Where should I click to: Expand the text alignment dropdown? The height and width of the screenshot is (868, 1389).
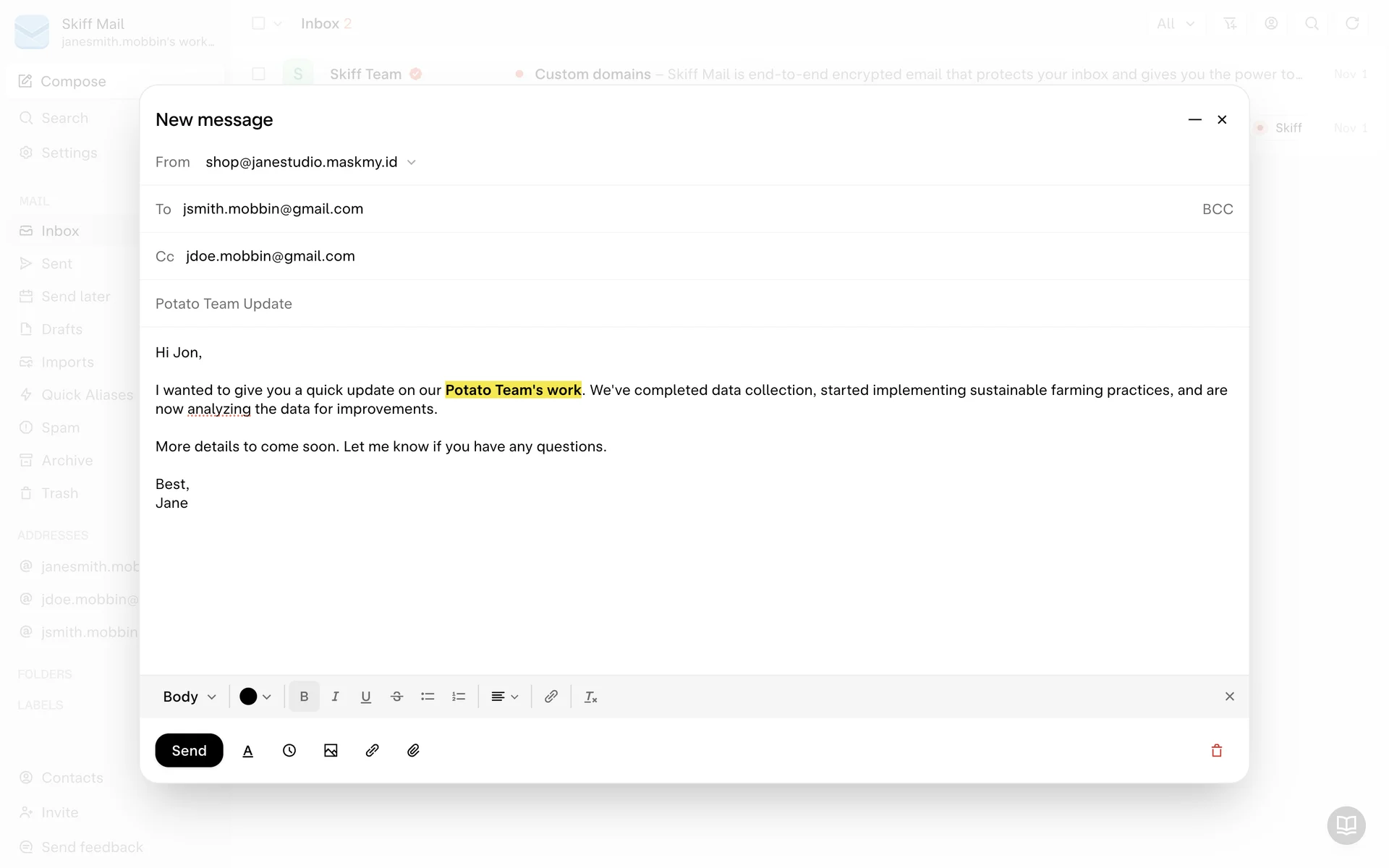click(505, 697)
